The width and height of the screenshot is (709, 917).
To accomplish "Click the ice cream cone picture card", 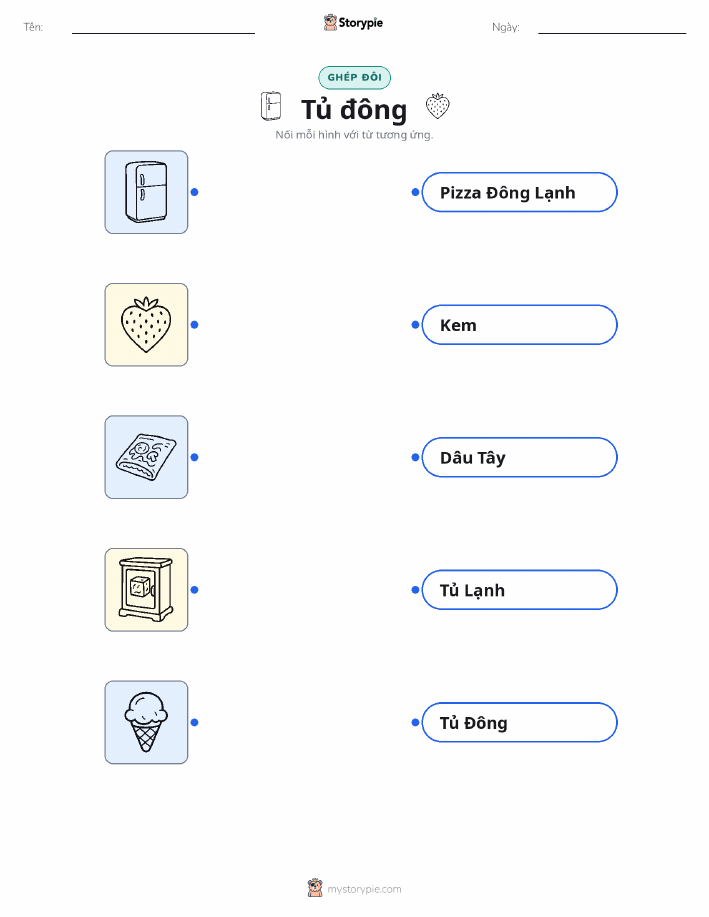I will tap(146, 722).
